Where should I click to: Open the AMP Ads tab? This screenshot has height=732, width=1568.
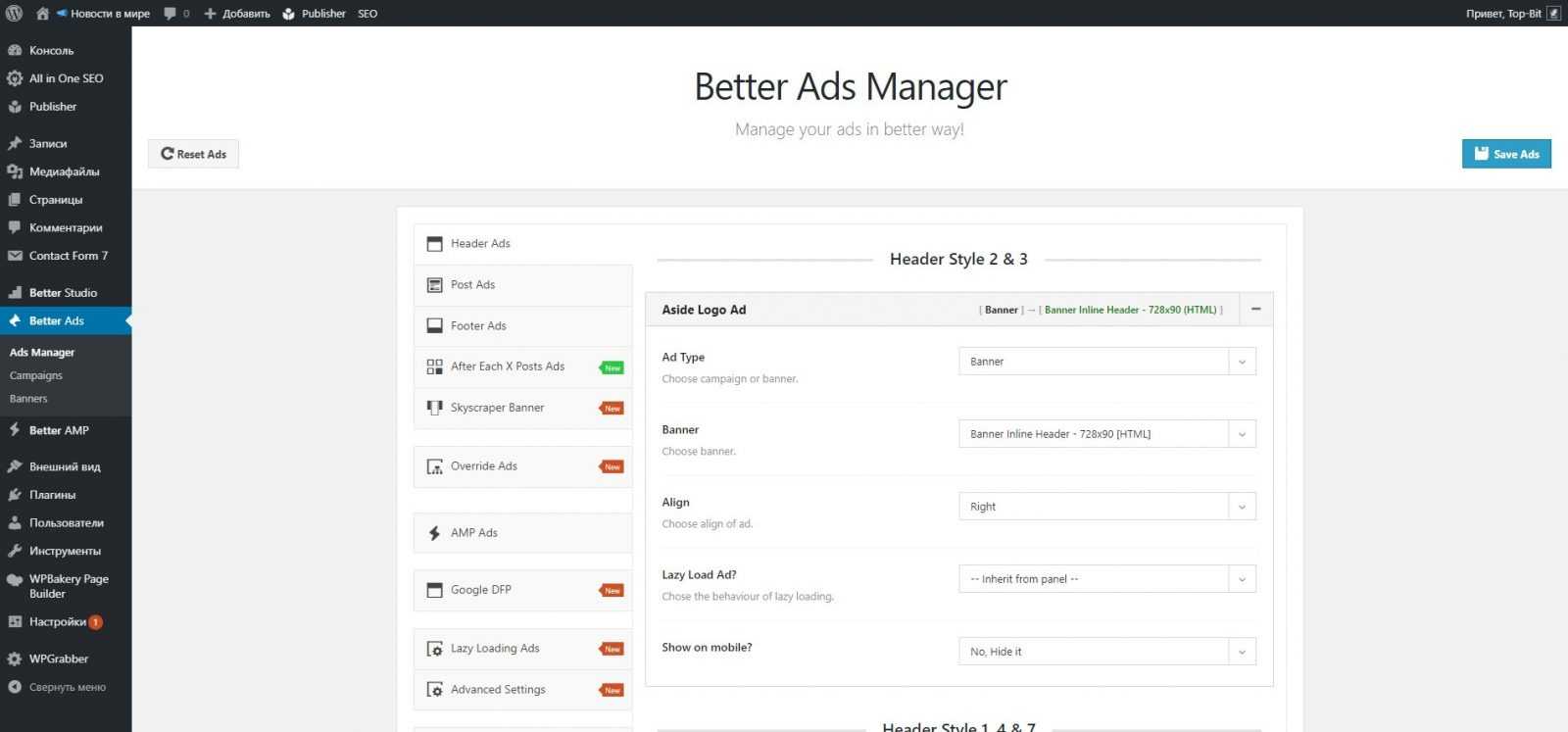pos(523,533)
